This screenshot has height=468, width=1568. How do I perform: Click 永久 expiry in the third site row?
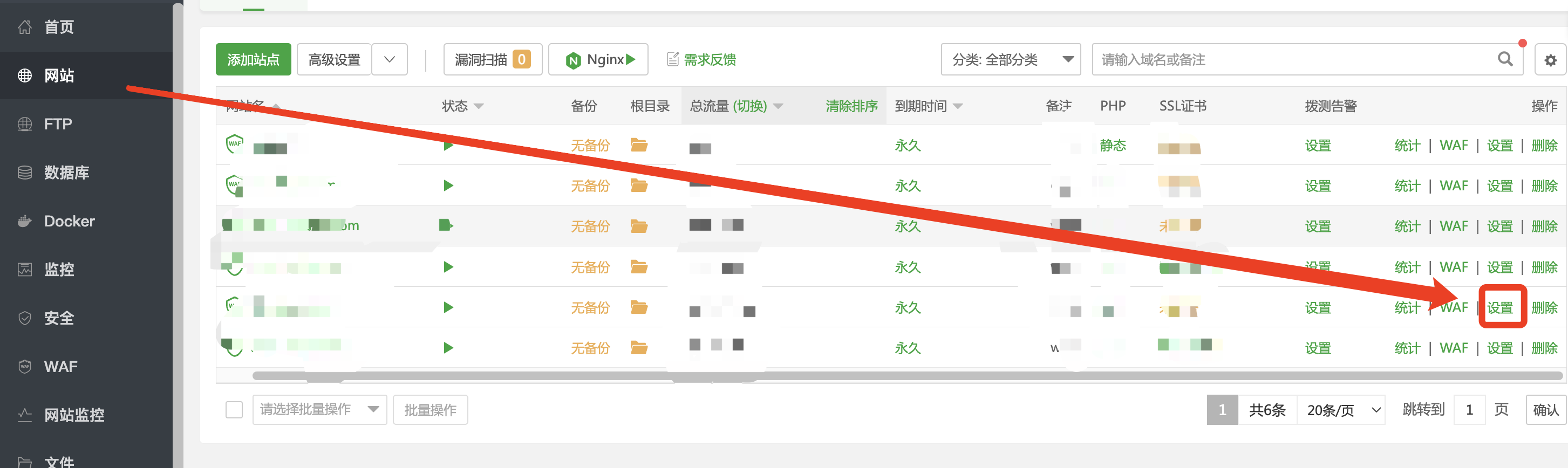pyautogui.click(x=907, y=226)
